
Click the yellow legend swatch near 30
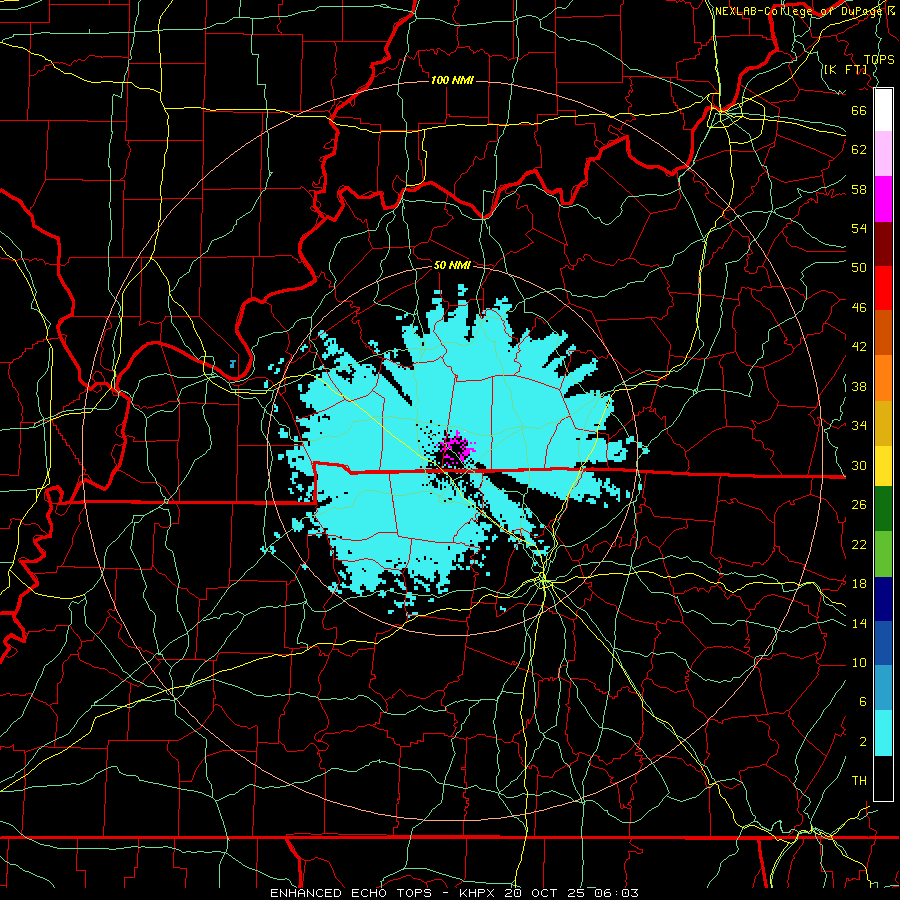(x=883, y=466)
